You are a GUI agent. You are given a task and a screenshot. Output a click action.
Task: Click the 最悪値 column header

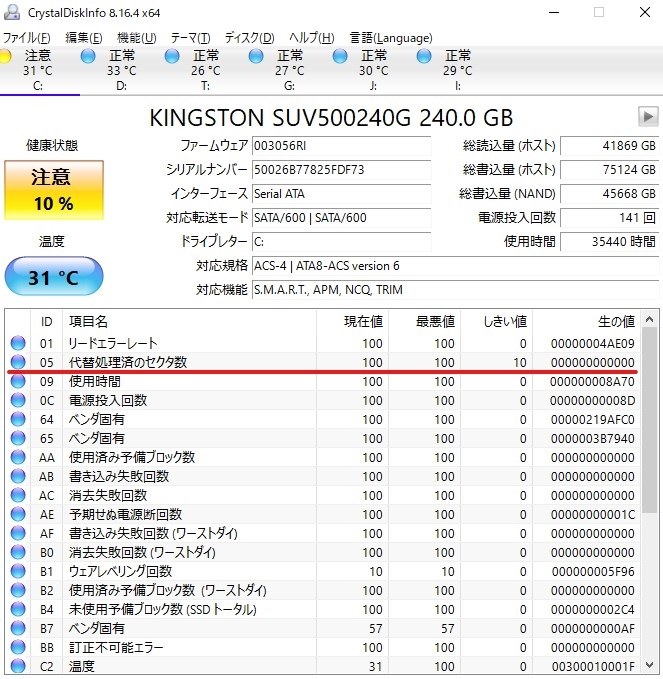(x=425, y=321)
